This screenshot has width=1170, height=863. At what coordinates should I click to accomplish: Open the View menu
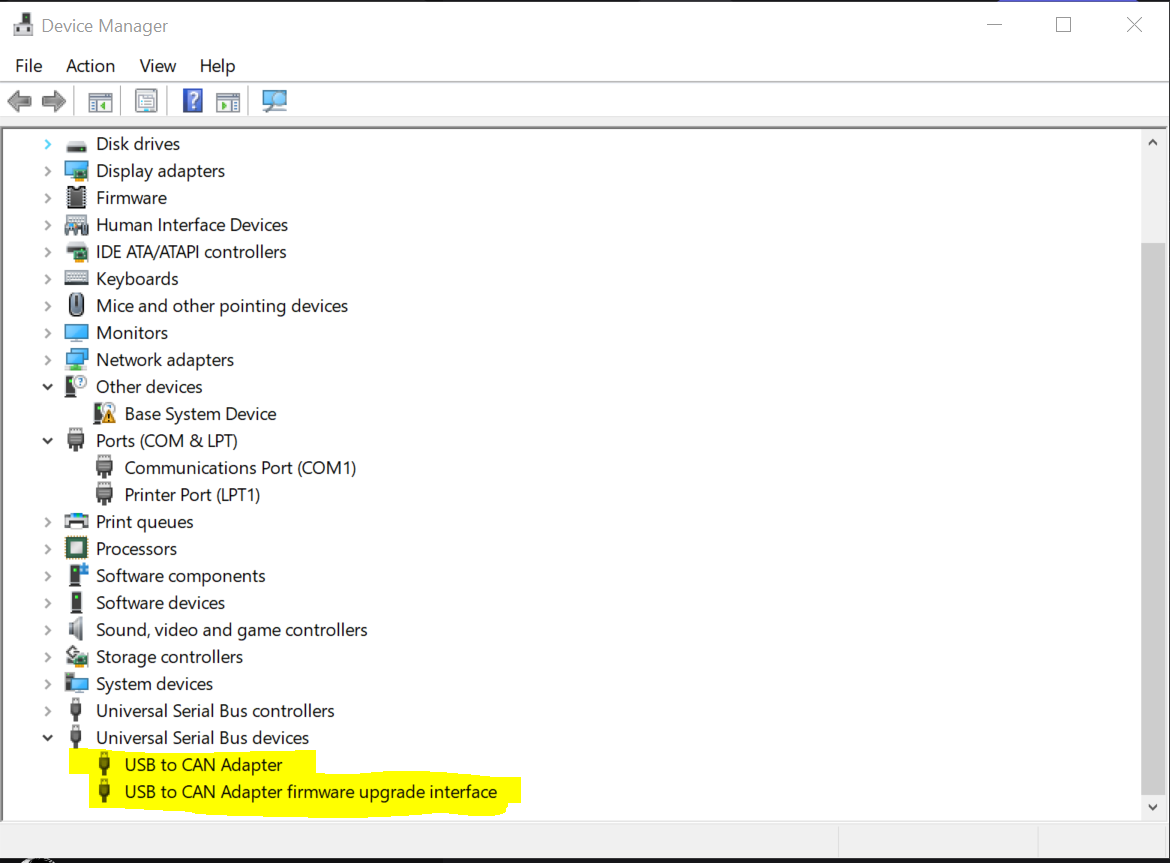158,66
